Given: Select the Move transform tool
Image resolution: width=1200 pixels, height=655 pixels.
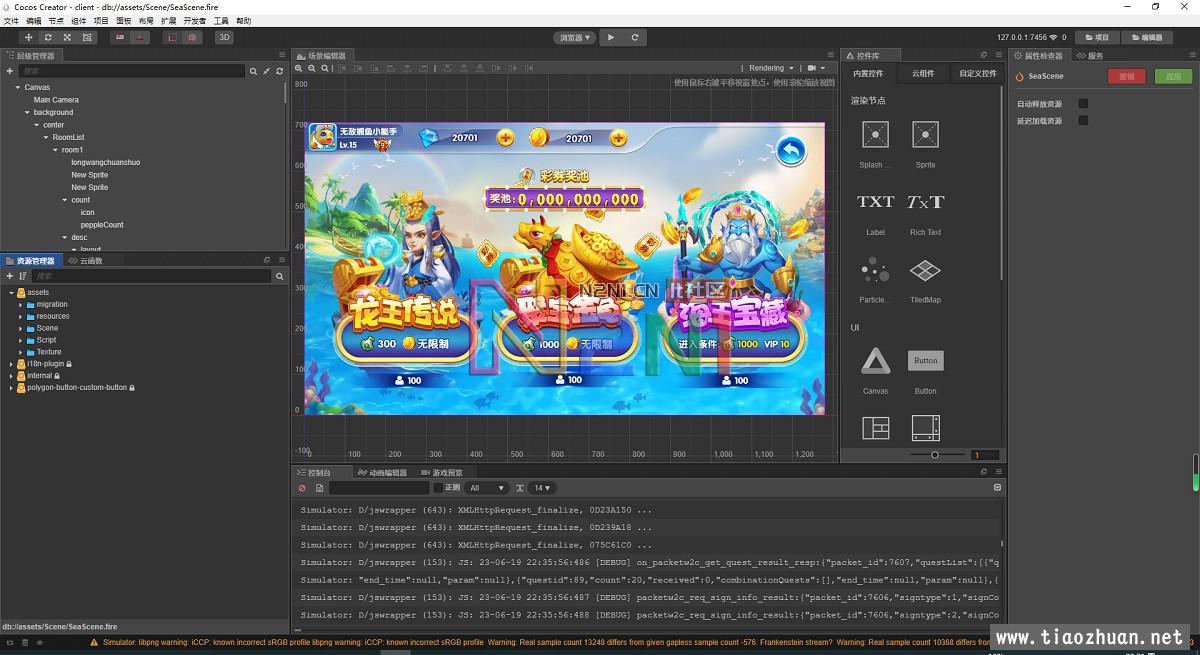Looking at the screenshot, I should [x=29, y=37].
